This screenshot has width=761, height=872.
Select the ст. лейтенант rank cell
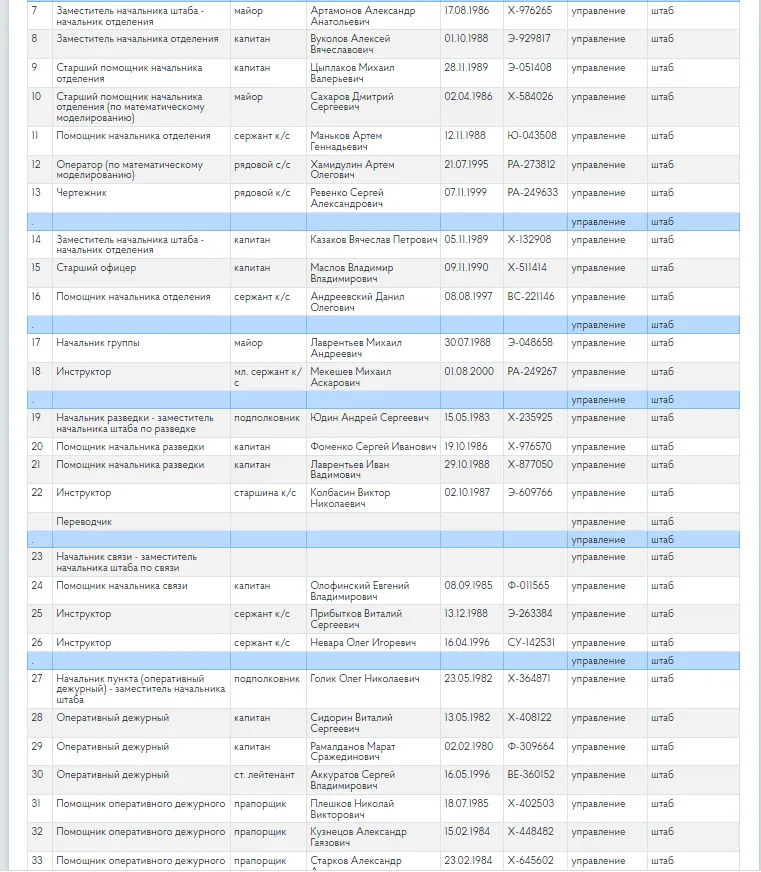(265, 775)
